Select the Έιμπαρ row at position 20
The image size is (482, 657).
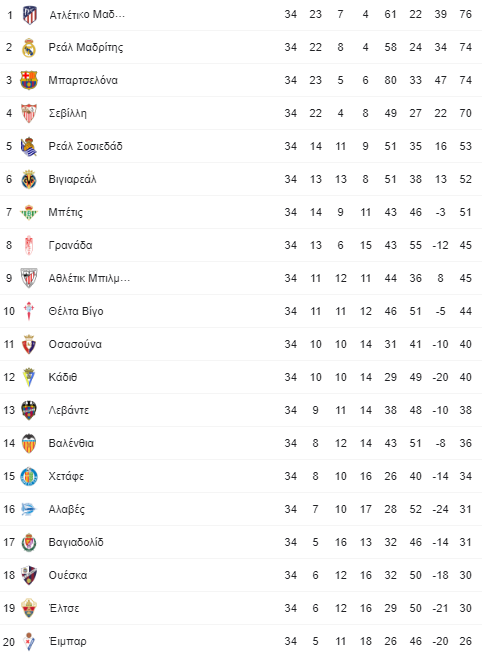(241, 641)
